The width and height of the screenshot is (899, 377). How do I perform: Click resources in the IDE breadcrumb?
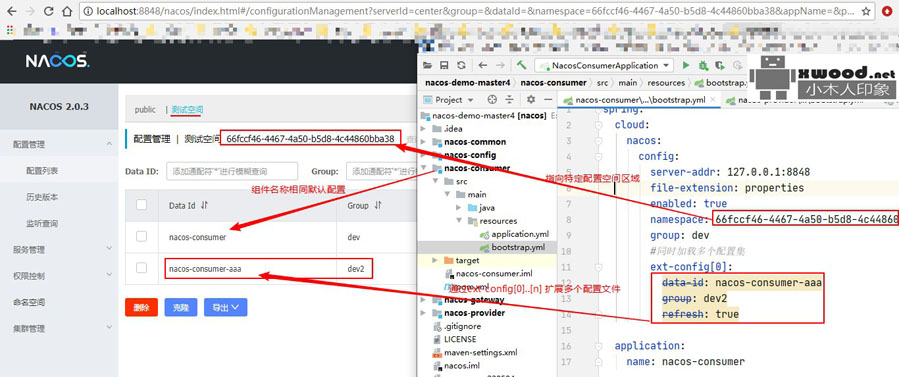tap(665, 83)
